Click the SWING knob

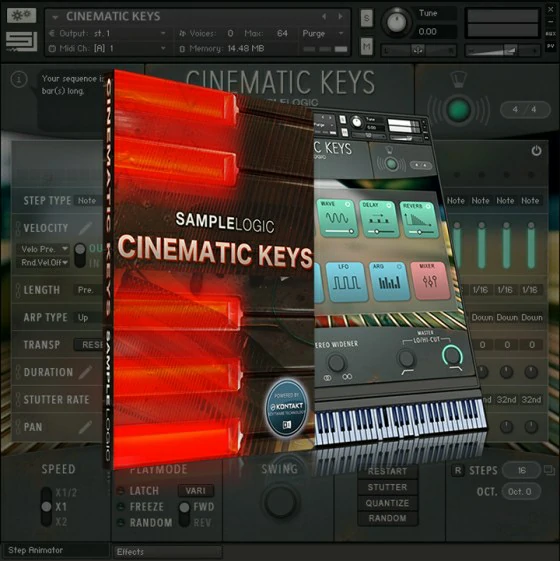tap(280, 501)
